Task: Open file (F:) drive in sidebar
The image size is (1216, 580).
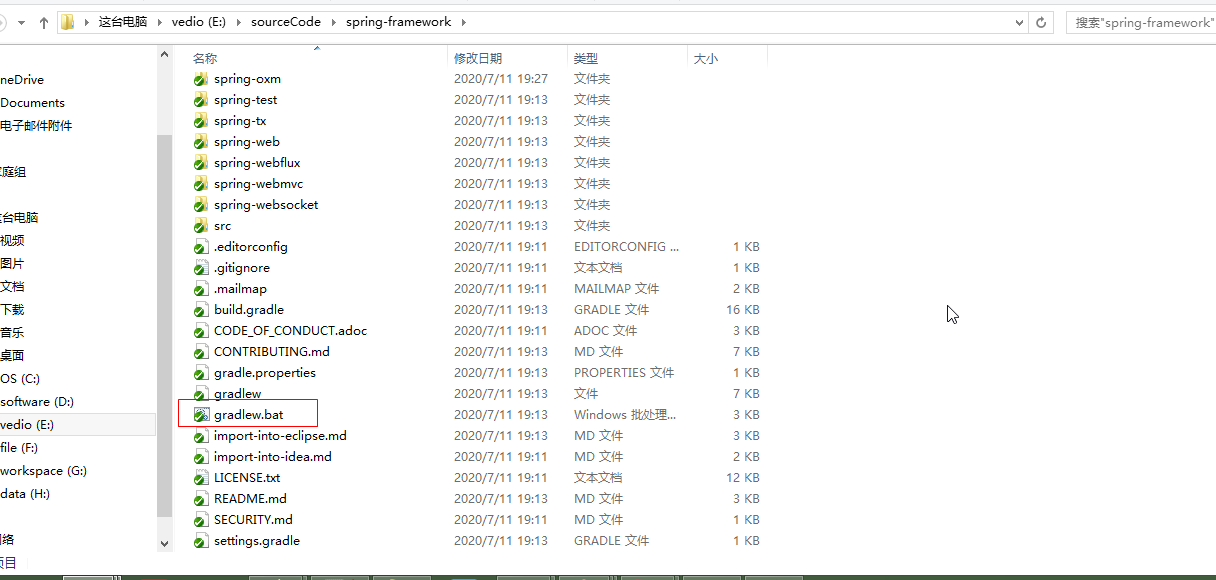Action: point(19,448)
